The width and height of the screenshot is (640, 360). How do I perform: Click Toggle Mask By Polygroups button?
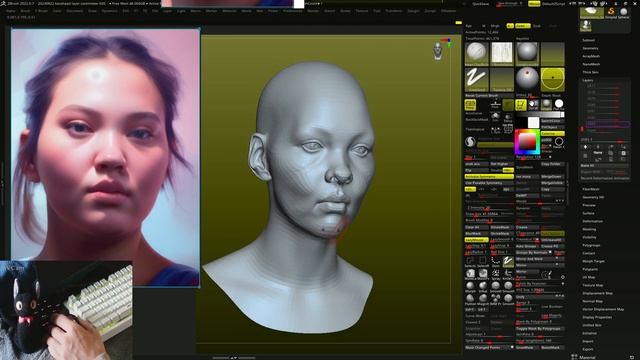click(540, 329)
